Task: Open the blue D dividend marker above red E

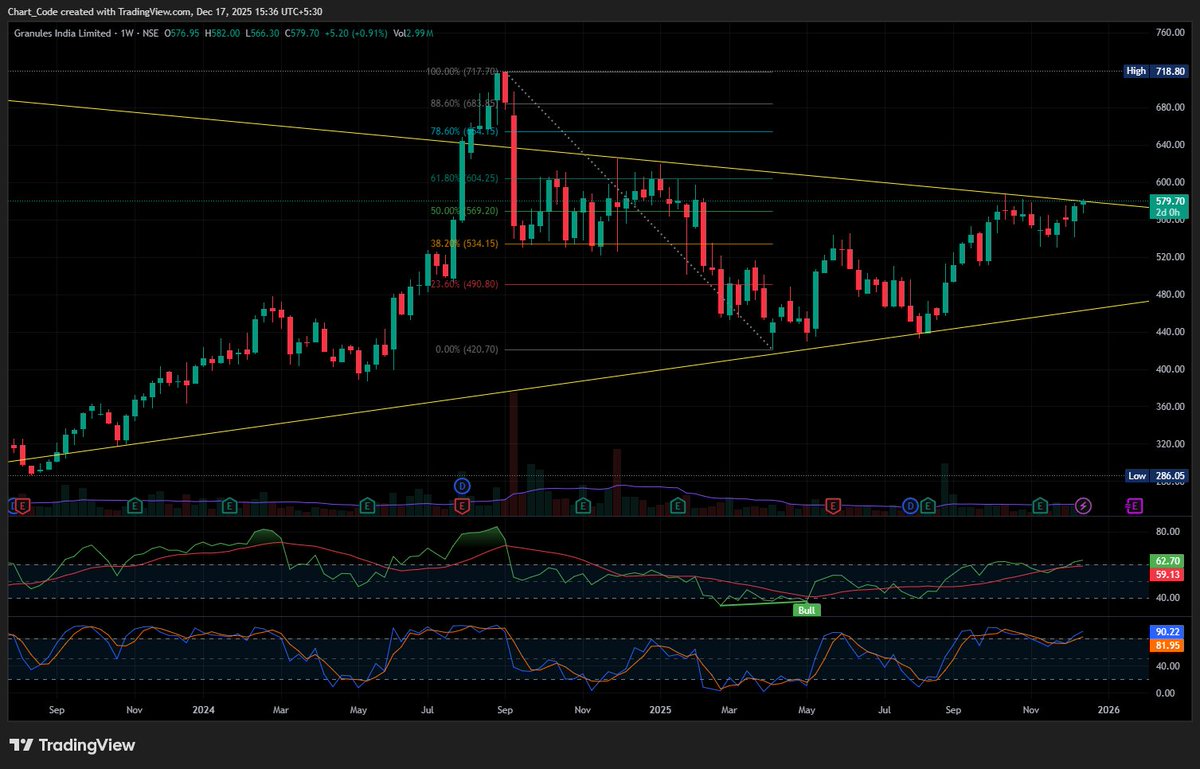Action: (462, 486)
